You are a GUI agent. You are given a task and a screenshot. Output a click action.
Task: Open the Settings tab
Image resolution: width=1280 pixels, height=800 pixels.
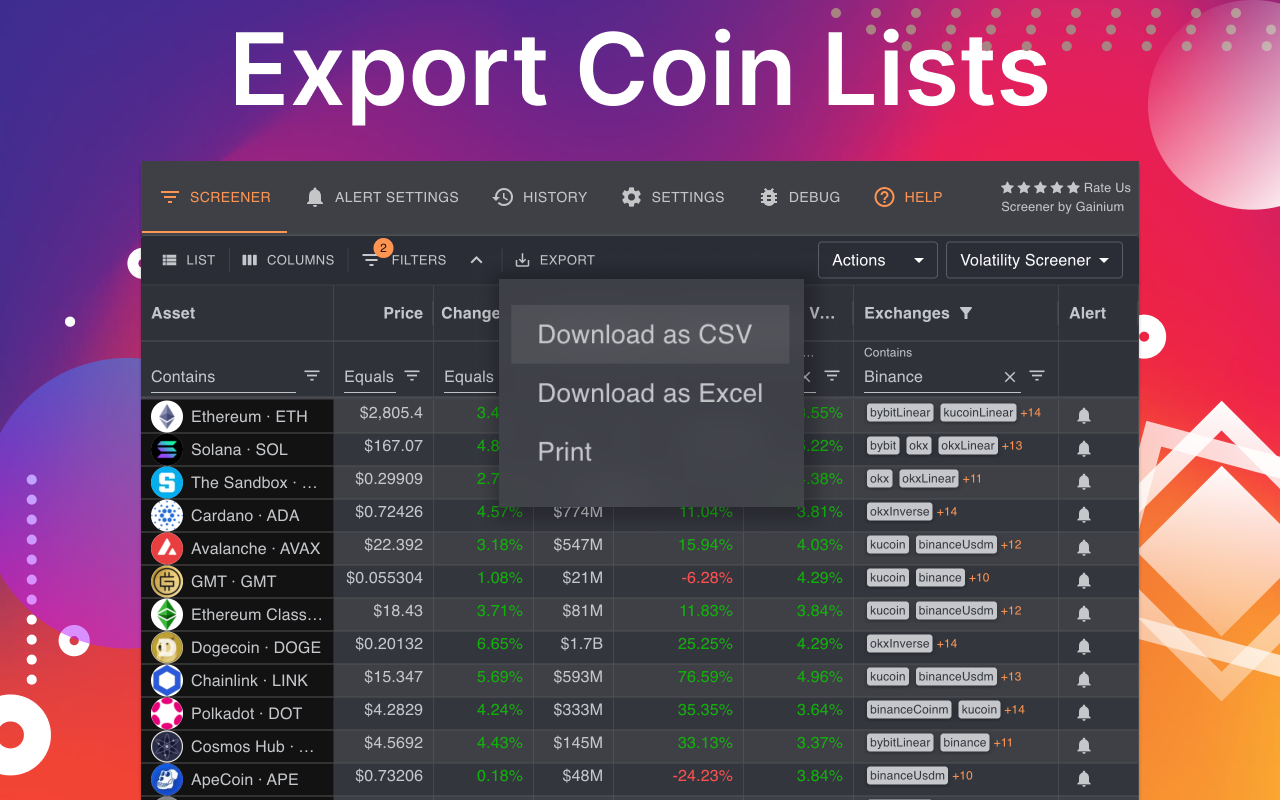point(672,197)
